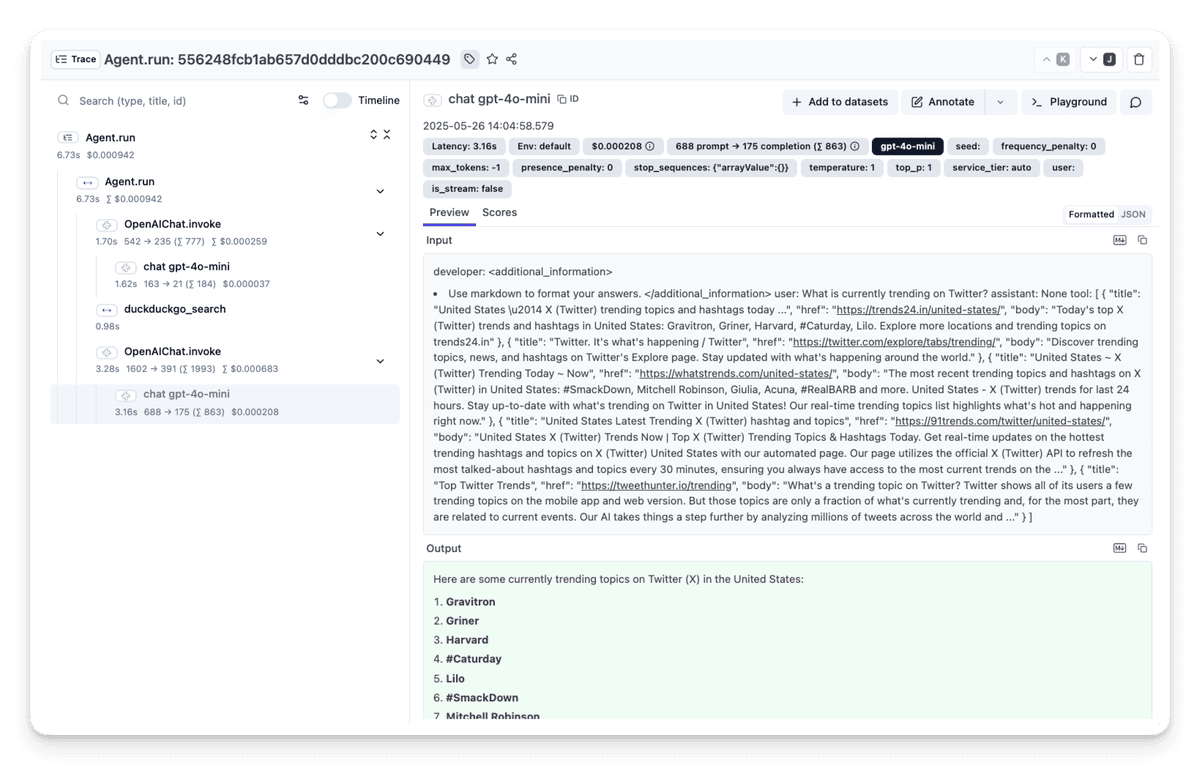Viewport: 1200px width, 765px height.
Task: Copy the observation ID icon
Action: (x=567, y=99)
